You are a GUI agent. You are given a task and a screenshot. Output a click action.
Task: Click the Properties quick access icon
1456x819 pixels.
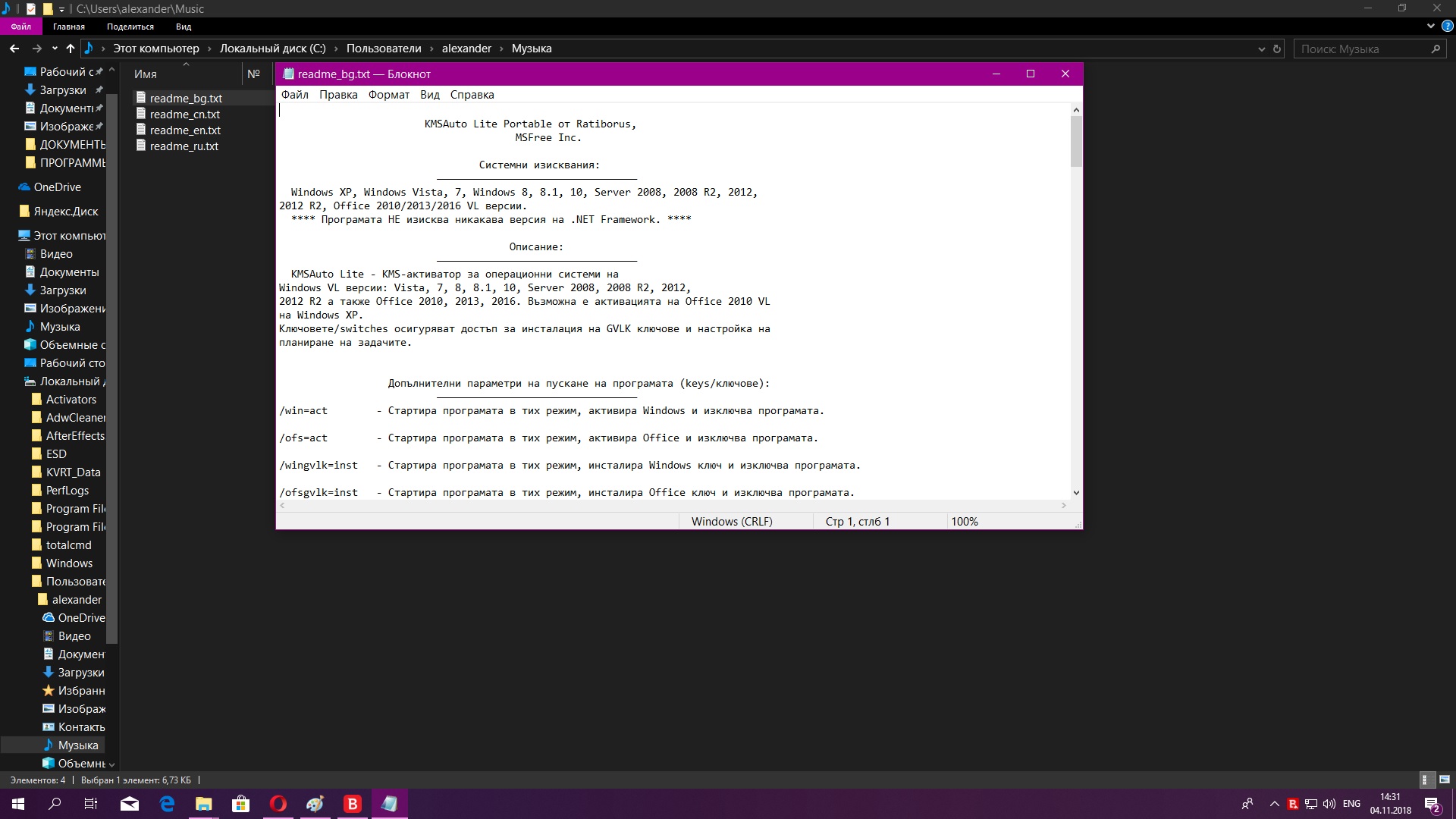31,9
